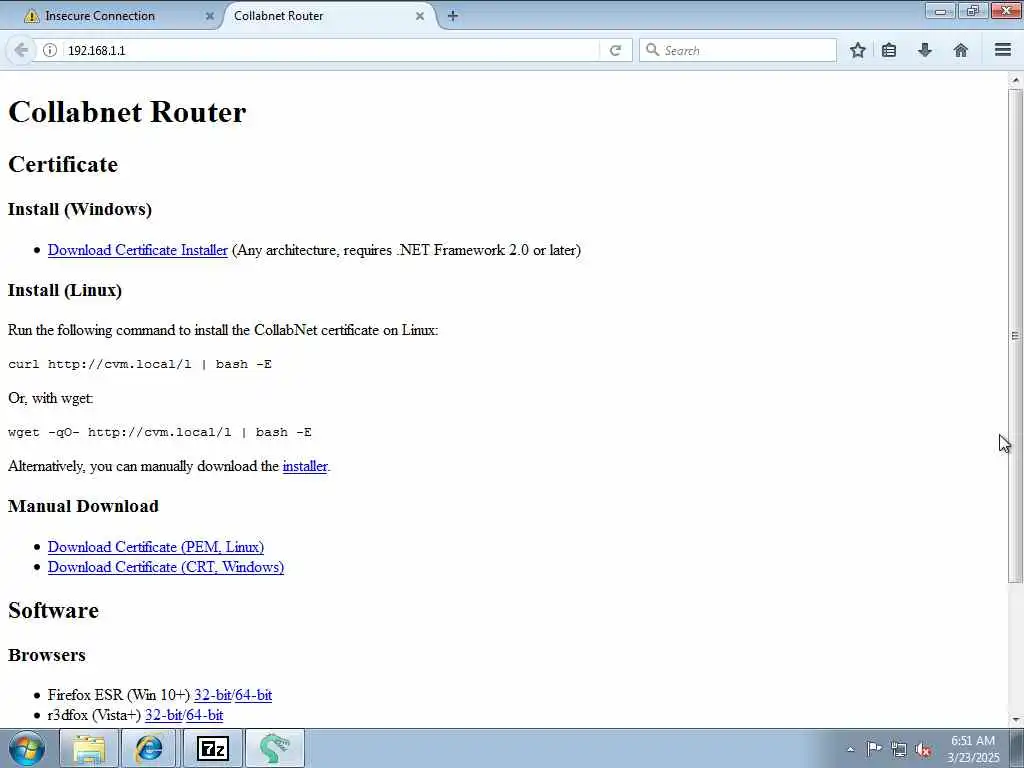1024x768 pixels.
Task: Bookmark this page with the star icon
Action: click(x=857, y=50)
